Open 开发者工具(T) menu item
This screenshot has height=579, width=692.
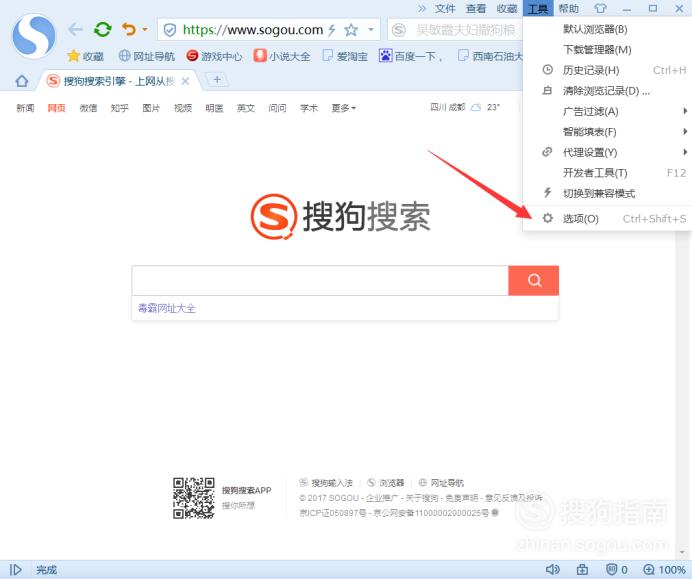pyautogui.click(x=607, y=173)
